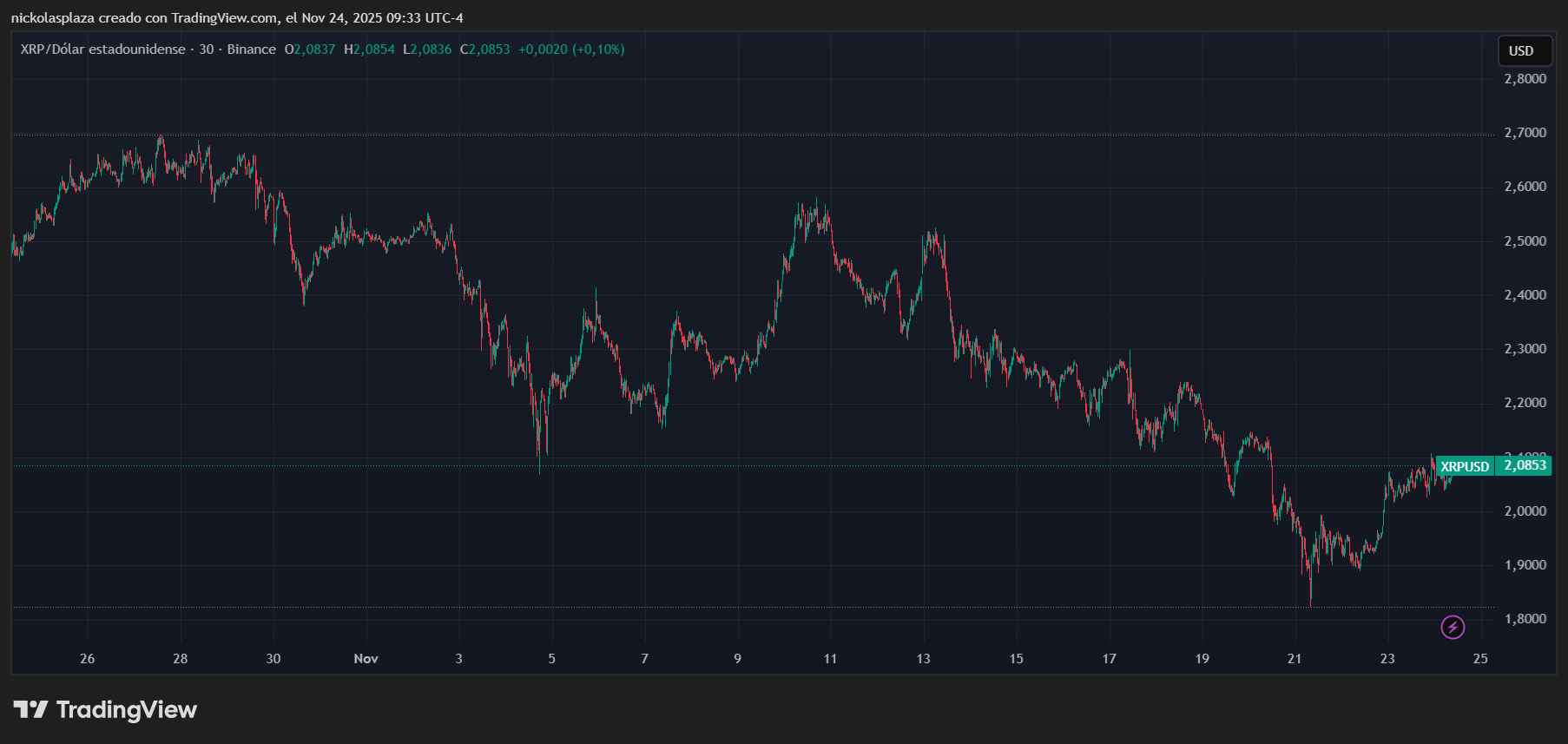Click the Binance exchange label
The width and height of the screenshot is (1568, 744).
click(x=251, y=49)
